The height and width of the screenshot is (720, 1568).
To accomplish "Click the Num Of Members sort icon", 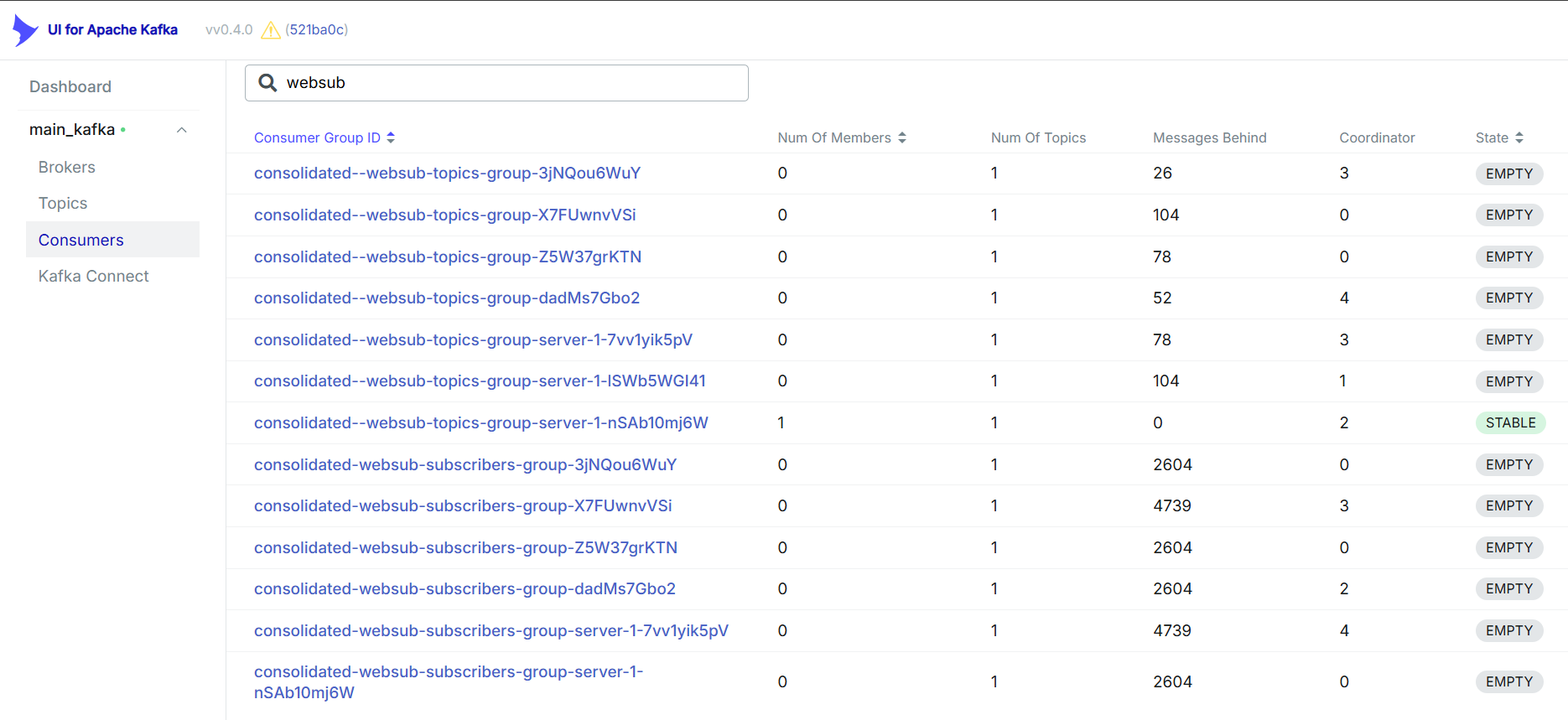I will tap(902, 137).
